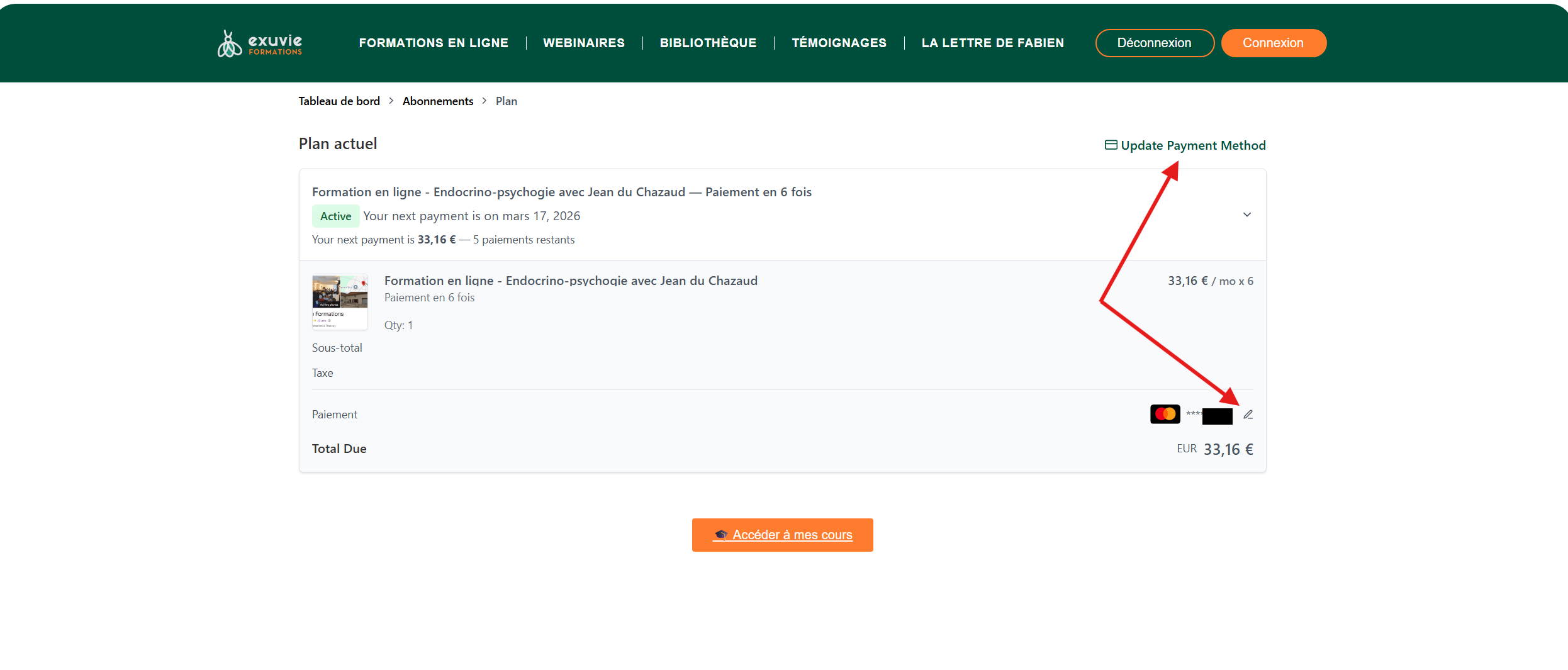Click the pencil edit icon beside card number
Viewport: 1568px width, 670px height.
1248,415
